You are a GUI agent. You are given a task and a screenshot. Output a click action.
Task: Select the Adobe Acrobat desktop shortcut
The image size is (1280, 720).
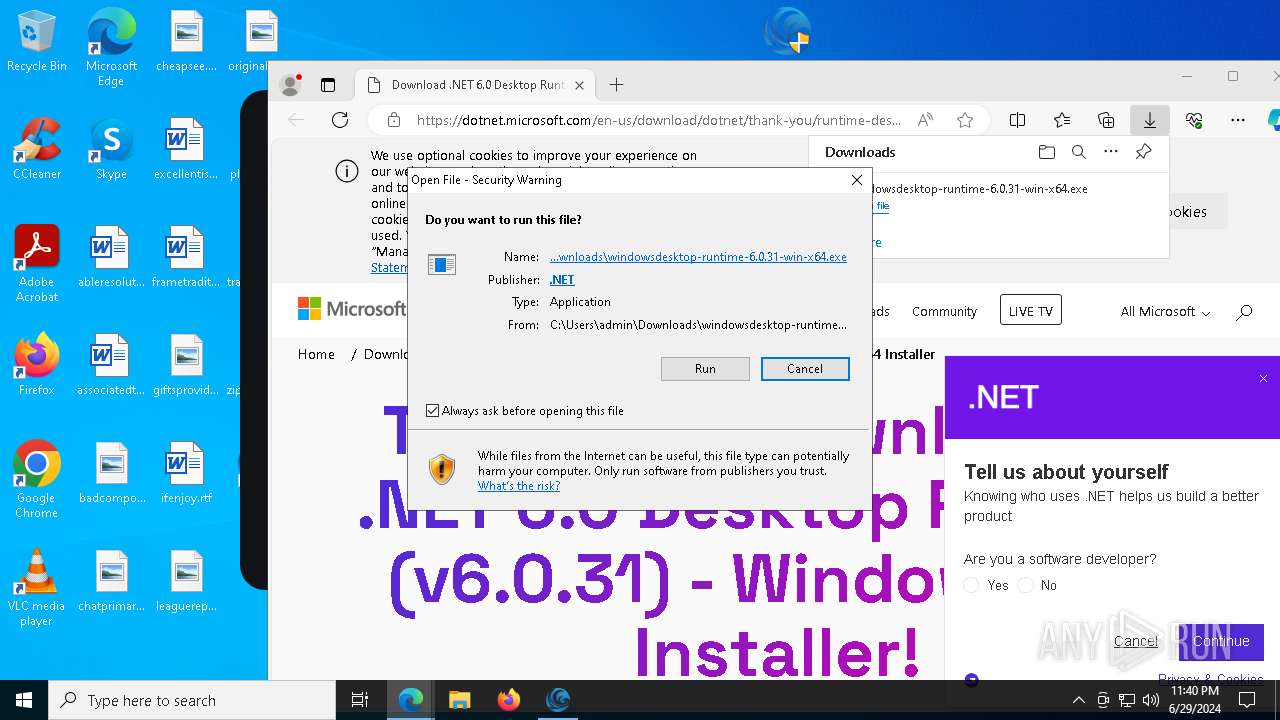[x=37, y=264]
